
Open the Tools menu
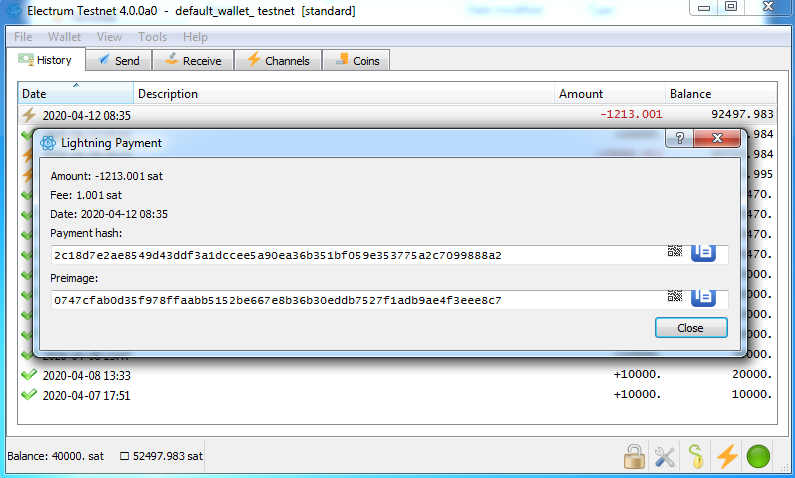pos(152,37)
